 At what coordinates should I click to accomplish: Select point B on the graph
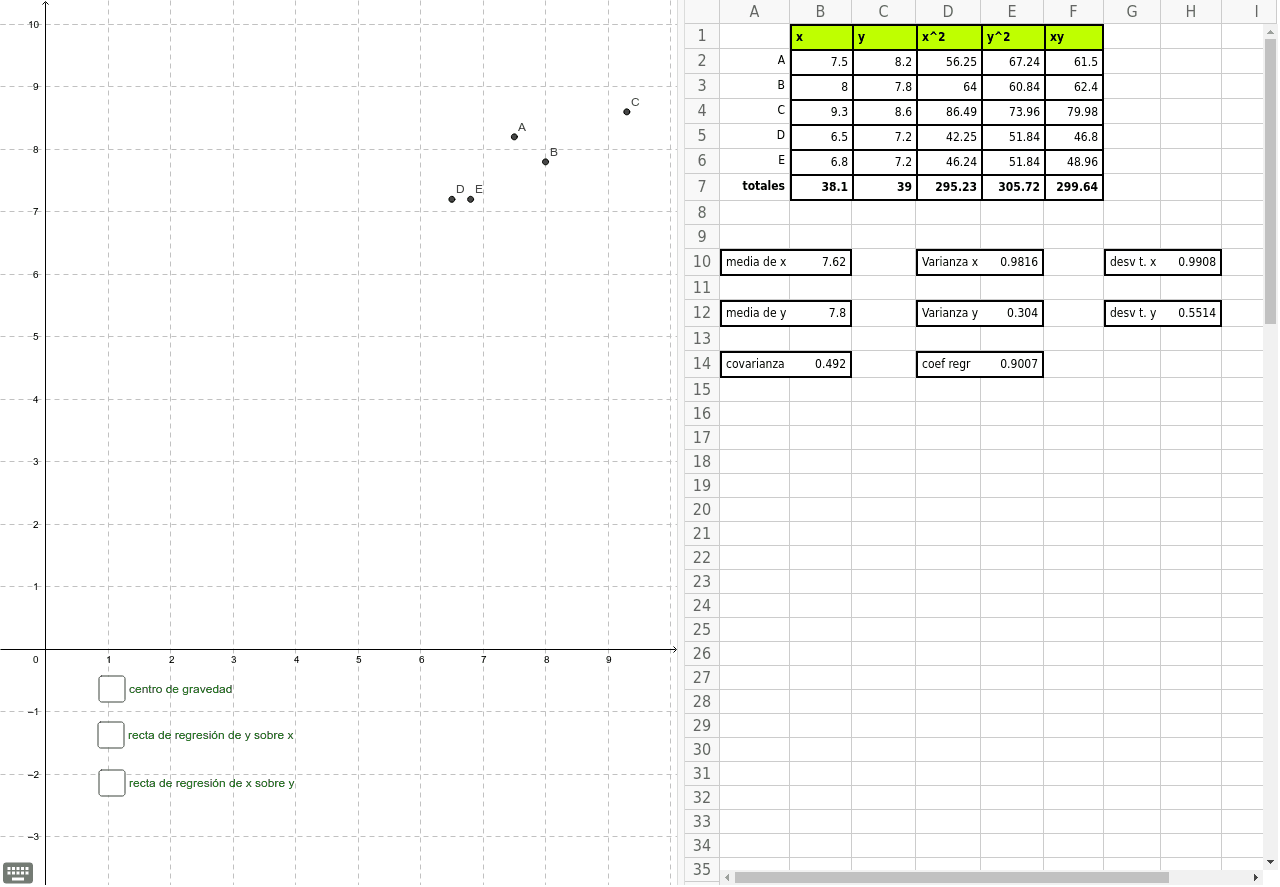(546, 162)
